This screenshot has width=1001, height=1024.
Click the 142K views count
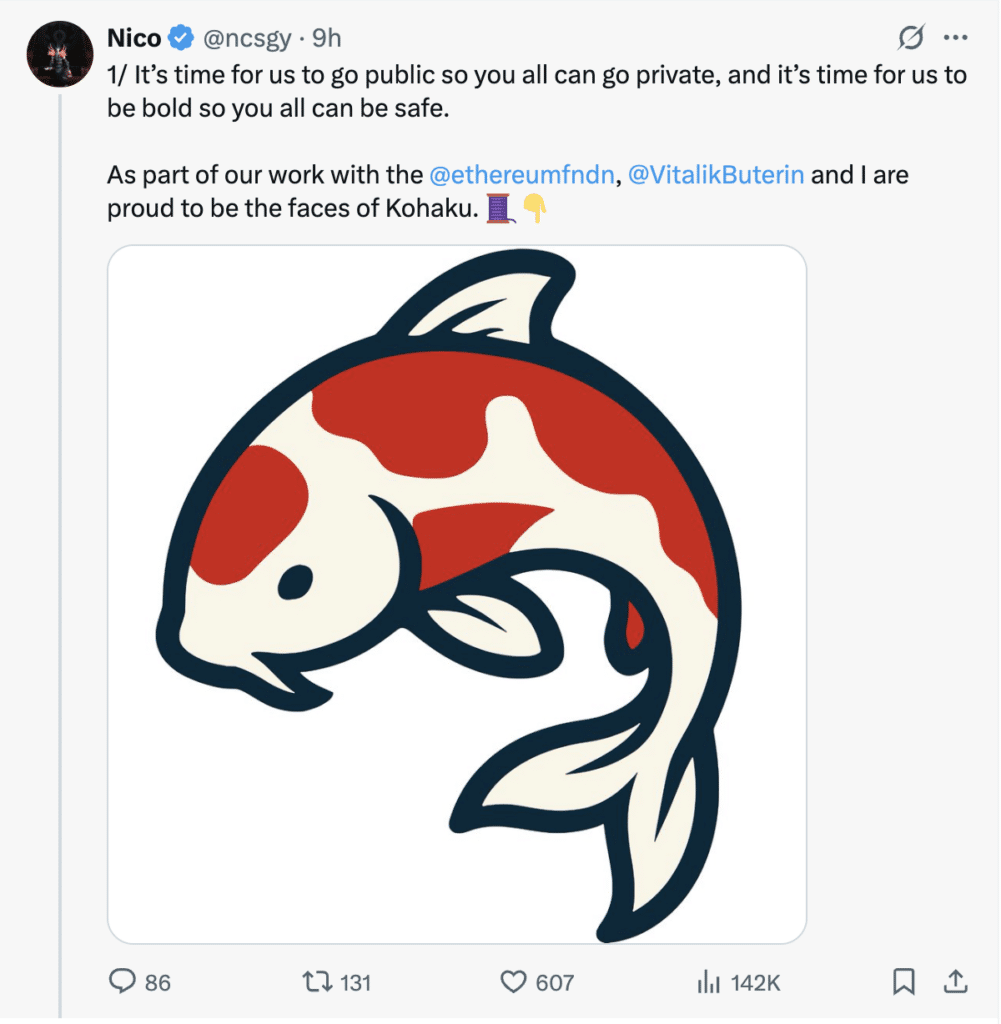(755, 983)
